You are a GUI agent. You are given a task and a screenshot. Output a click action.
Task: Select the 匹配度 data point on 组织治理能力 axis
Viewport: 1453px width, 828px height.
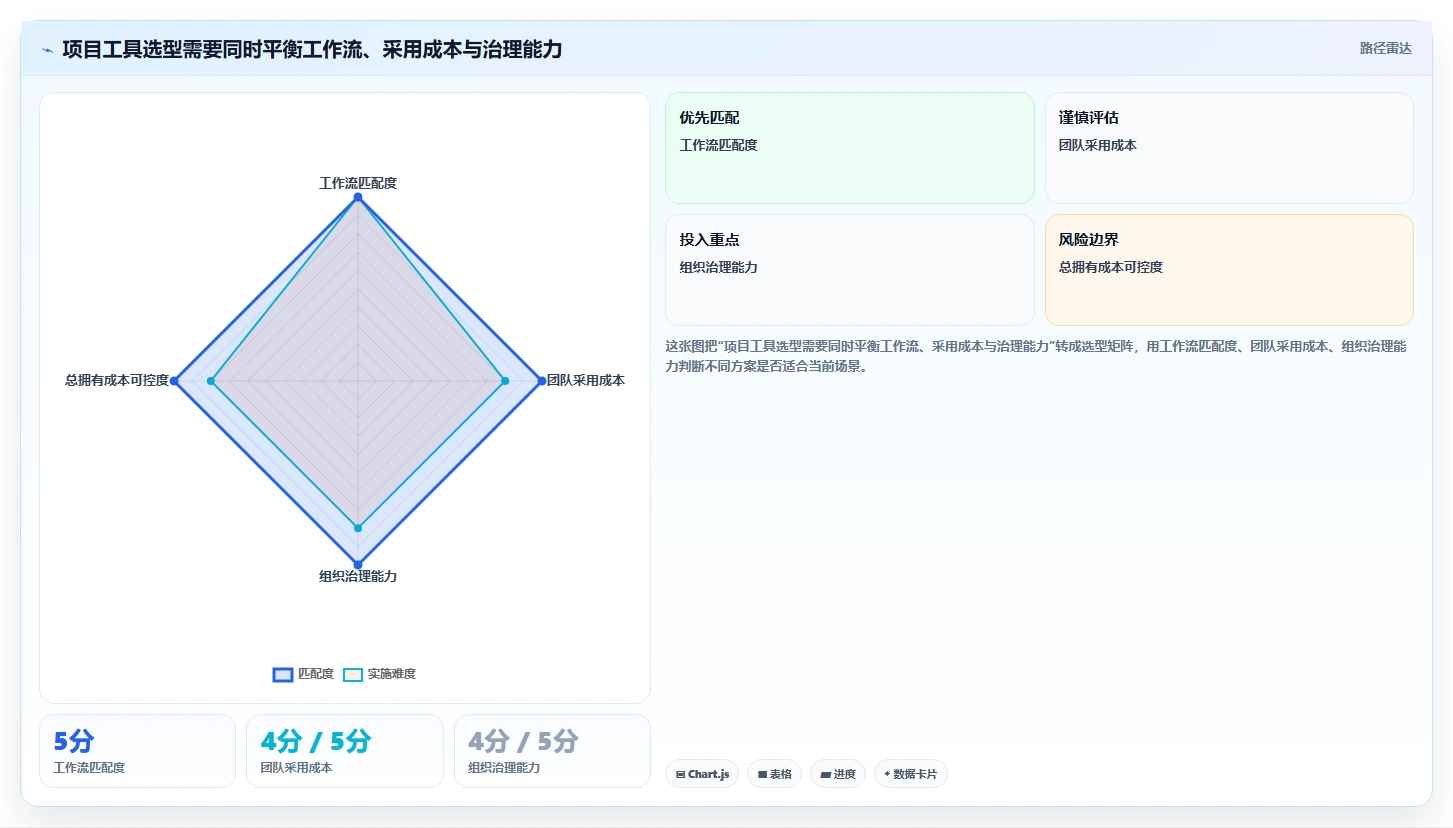point(358,565)
